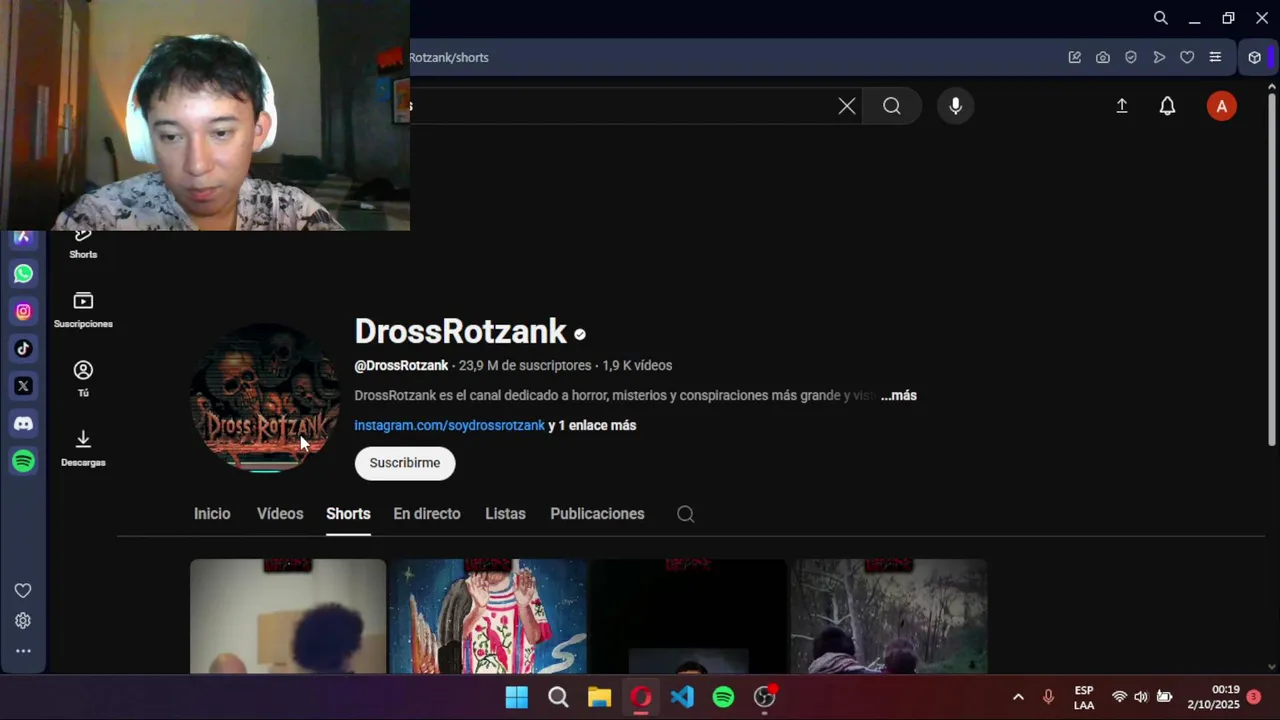This screenshot has height=720, width=1280.
Task: Open X (Twitter) in the Opera sidebar
Action: click(23, 386)
